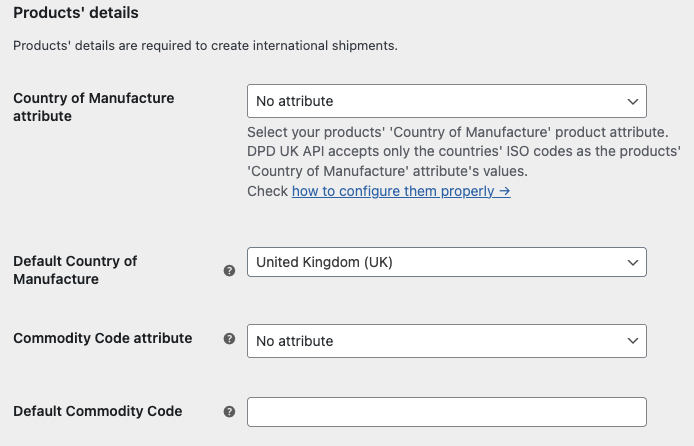
Task: Click help icon beside Commodity Code attribute
Action: click(229, 339)
